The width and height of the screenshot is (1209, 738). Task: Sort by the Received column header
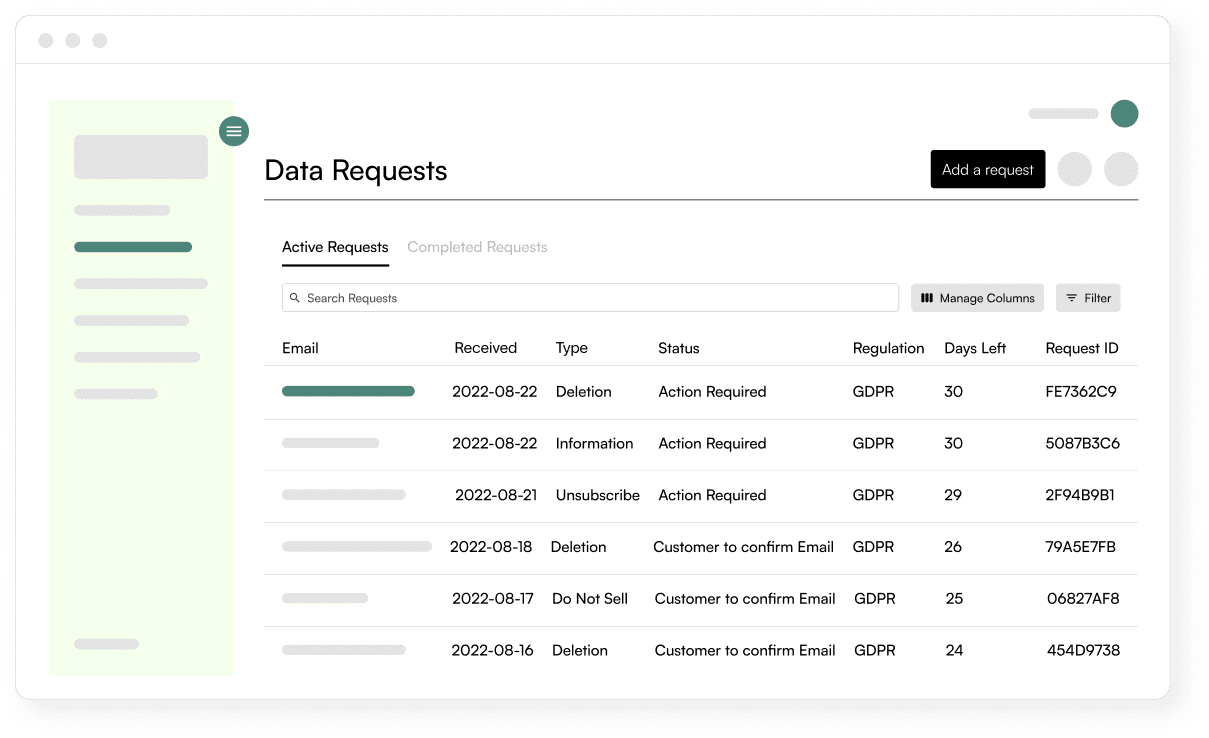[485, 348]
